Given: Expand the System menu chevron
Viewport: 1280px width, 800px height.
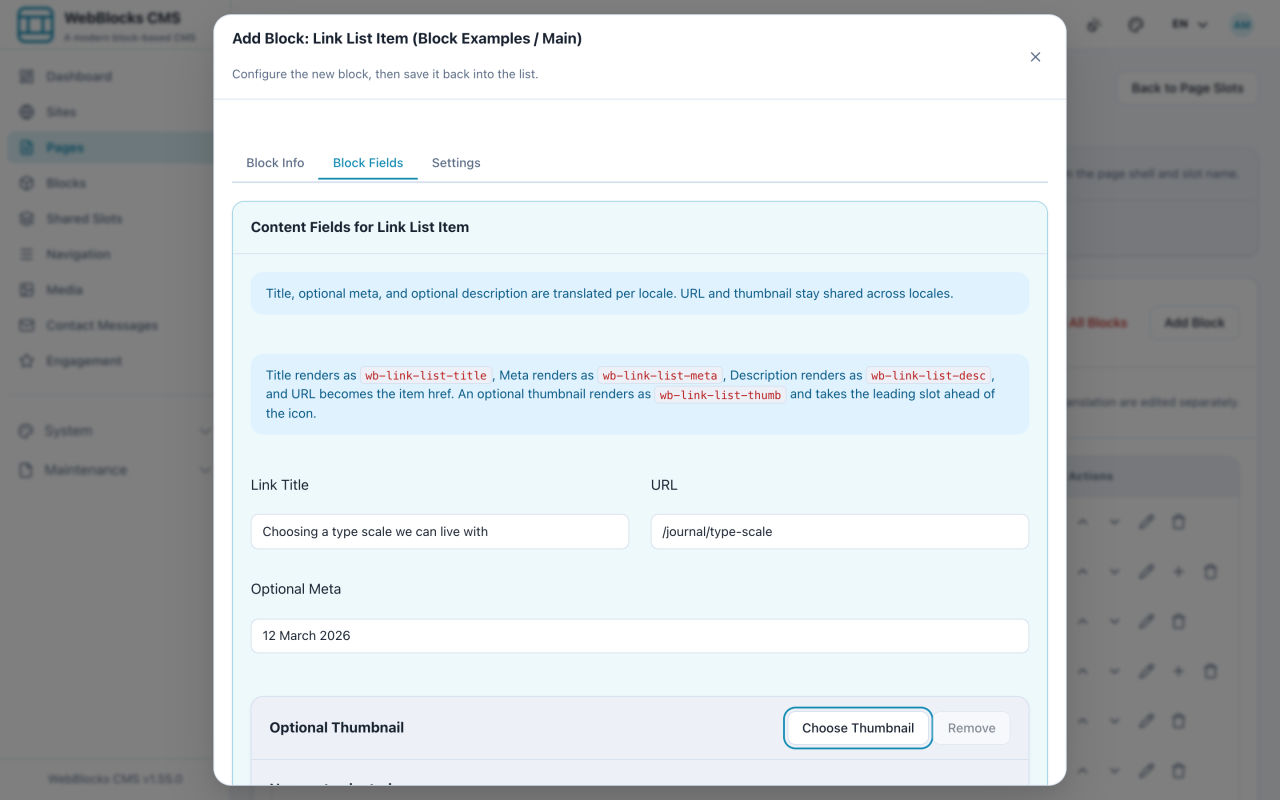Looking at the screenshot, I should pyautogui.click(x=205, y=431).
